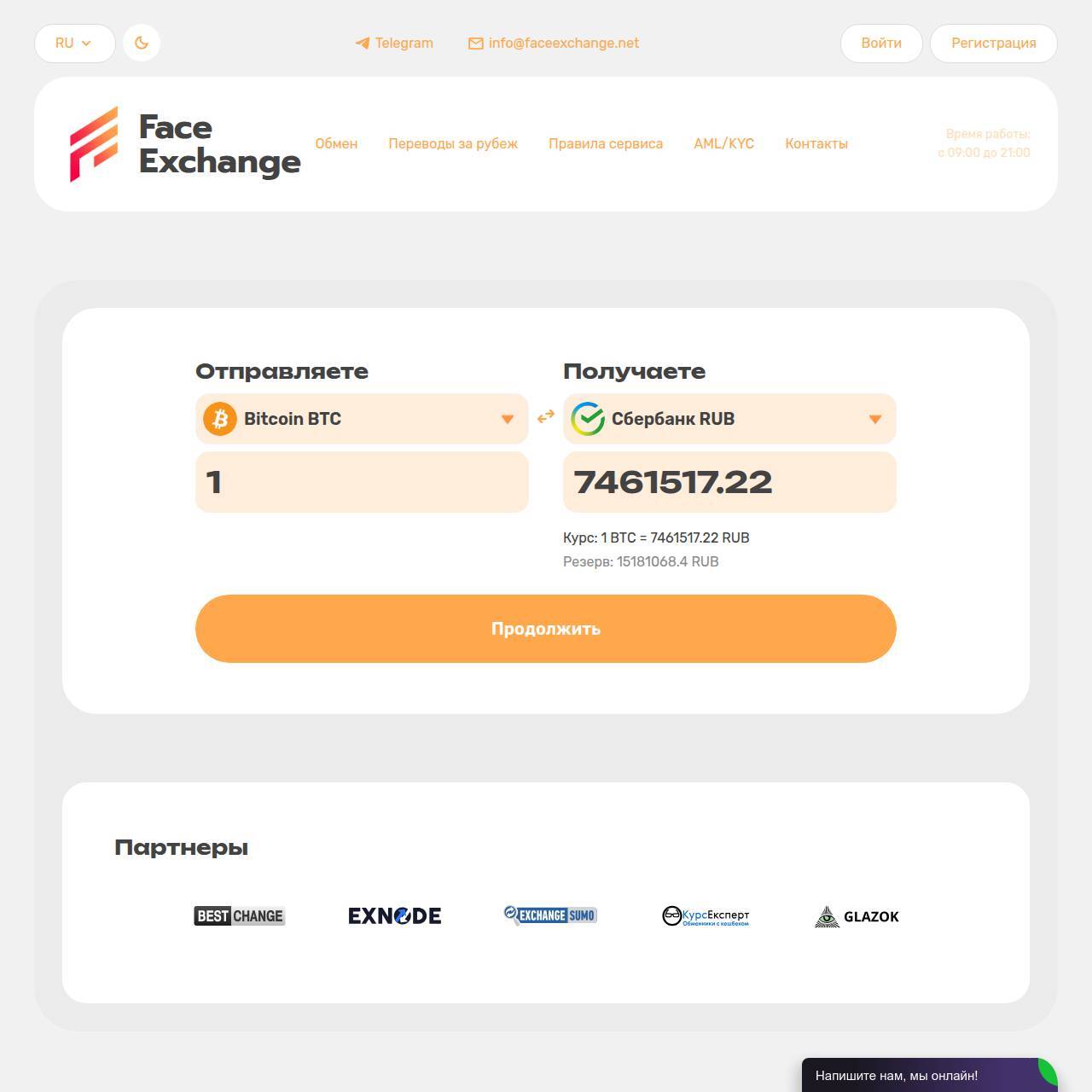Toggle dark mode with the moon icon
The height and width of the screenshot is (1092, 1092).
coord(142,43)
